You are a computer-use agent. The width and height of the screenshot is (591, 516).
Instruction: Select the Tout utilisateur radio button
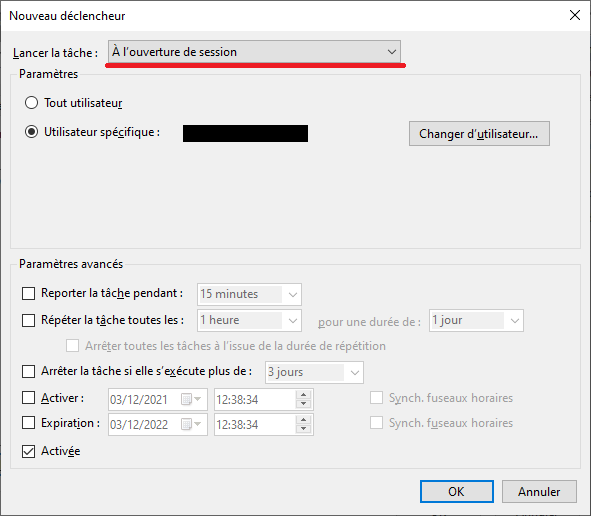[x=31, y=103]
